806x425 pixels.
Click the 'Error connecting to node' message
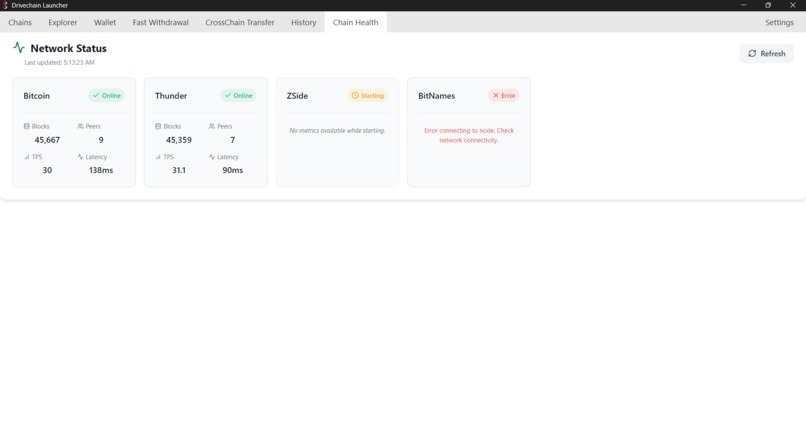[469, 135]
